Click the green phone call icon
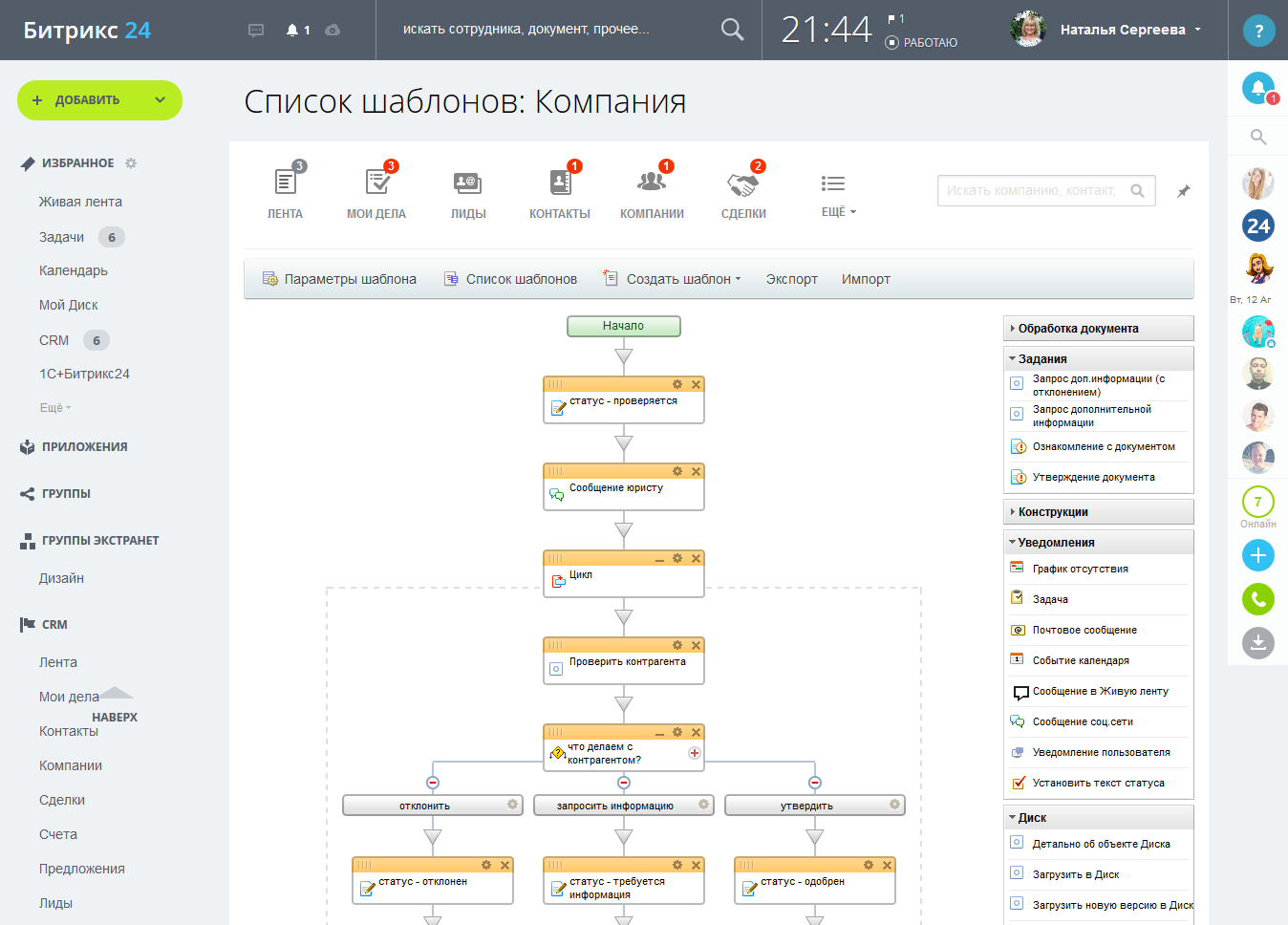 [1258, 599]
